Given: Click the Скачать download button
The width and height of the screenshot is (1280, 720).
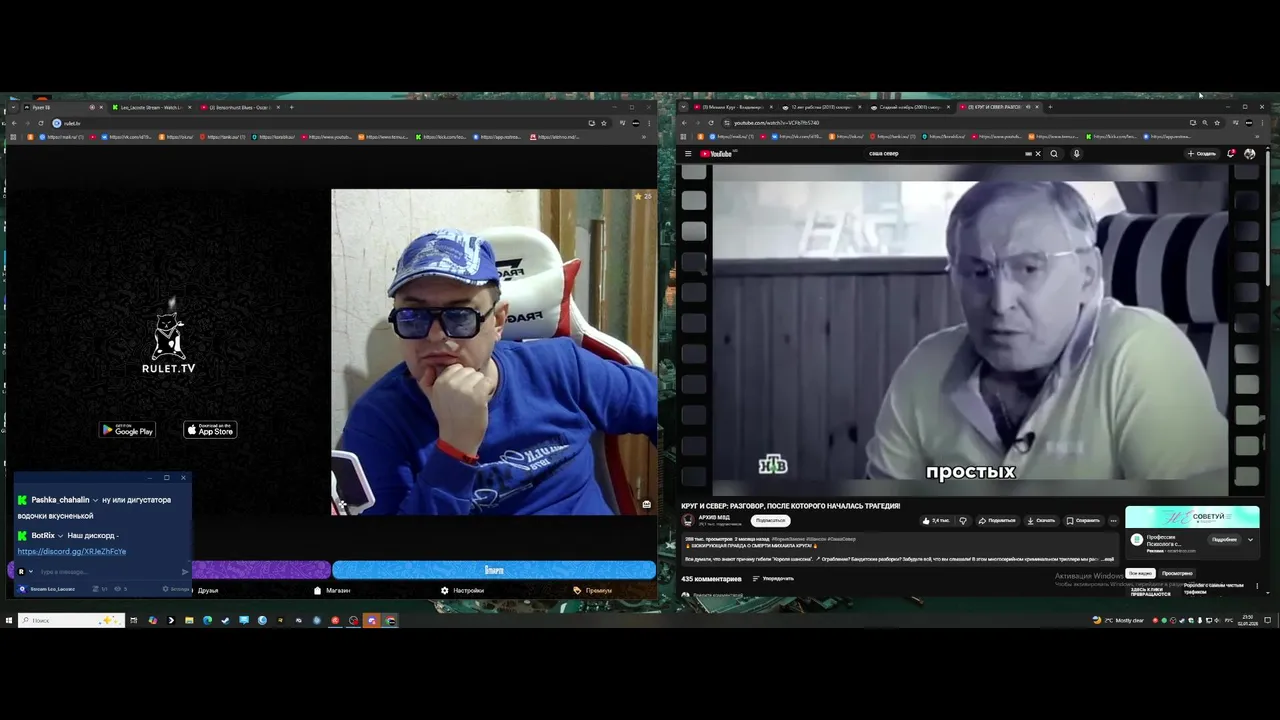Looking at the screenshot, I should 1041,521.
